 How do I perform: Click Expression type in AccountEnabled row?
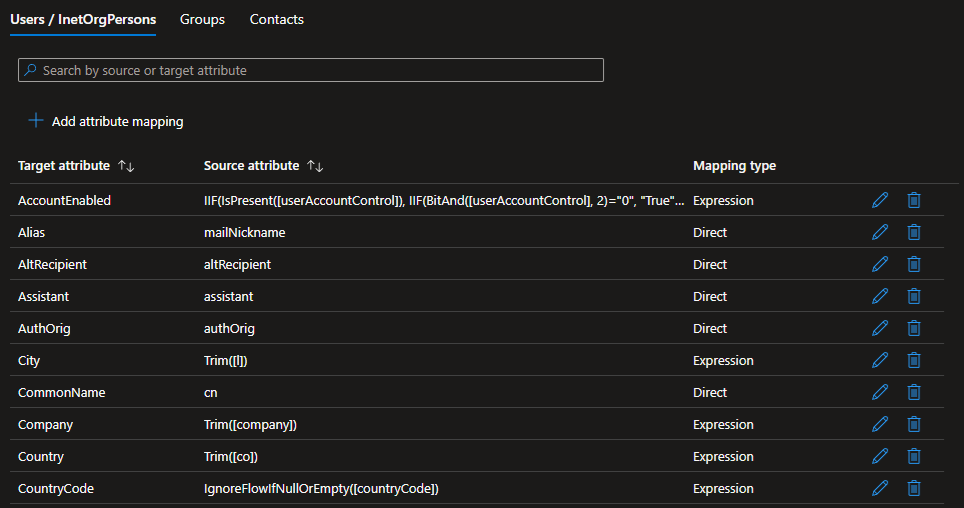pos(723,200)
